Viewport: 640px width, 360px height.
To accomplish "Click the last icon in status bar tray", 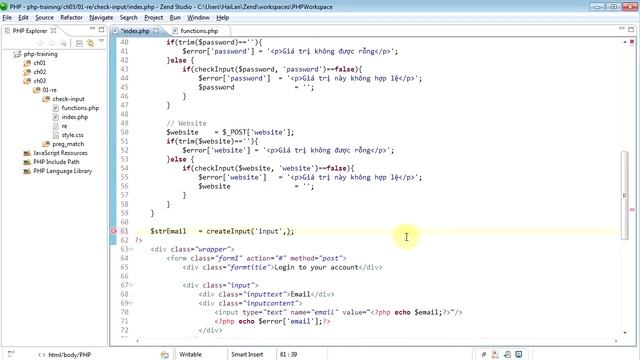I will pos(518,354).
